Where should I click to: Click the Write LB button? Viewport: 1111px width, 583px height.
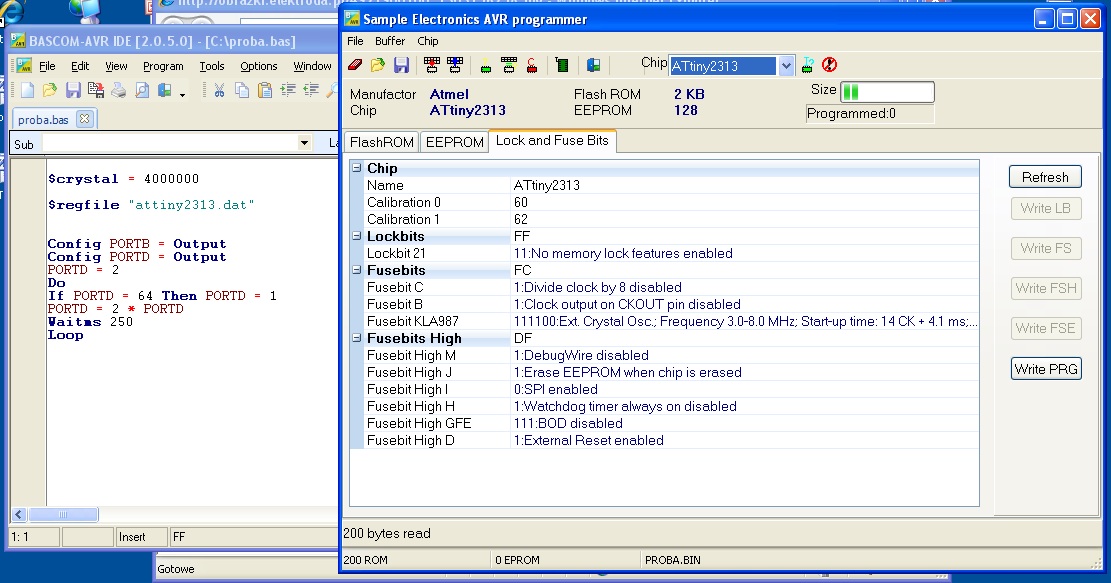coord(1045,208)
